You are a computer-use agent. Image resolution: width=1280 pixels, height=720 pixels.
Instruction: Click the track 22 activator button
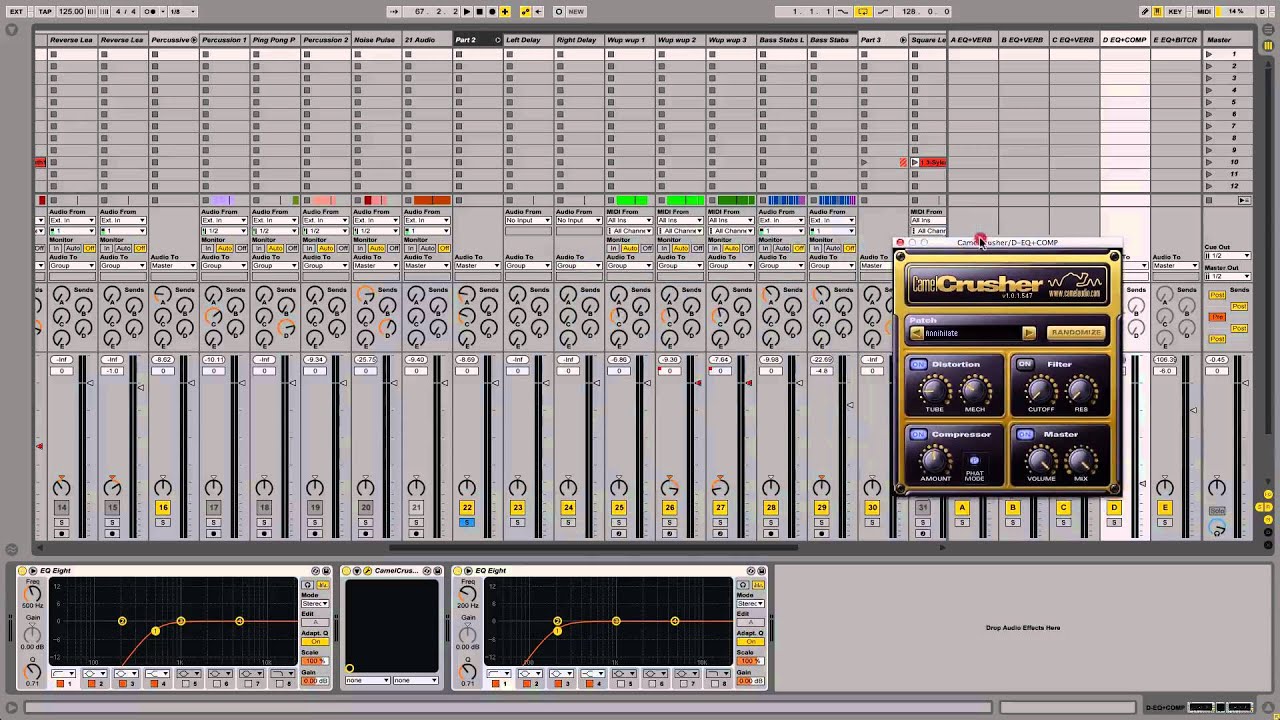point(467,508)
